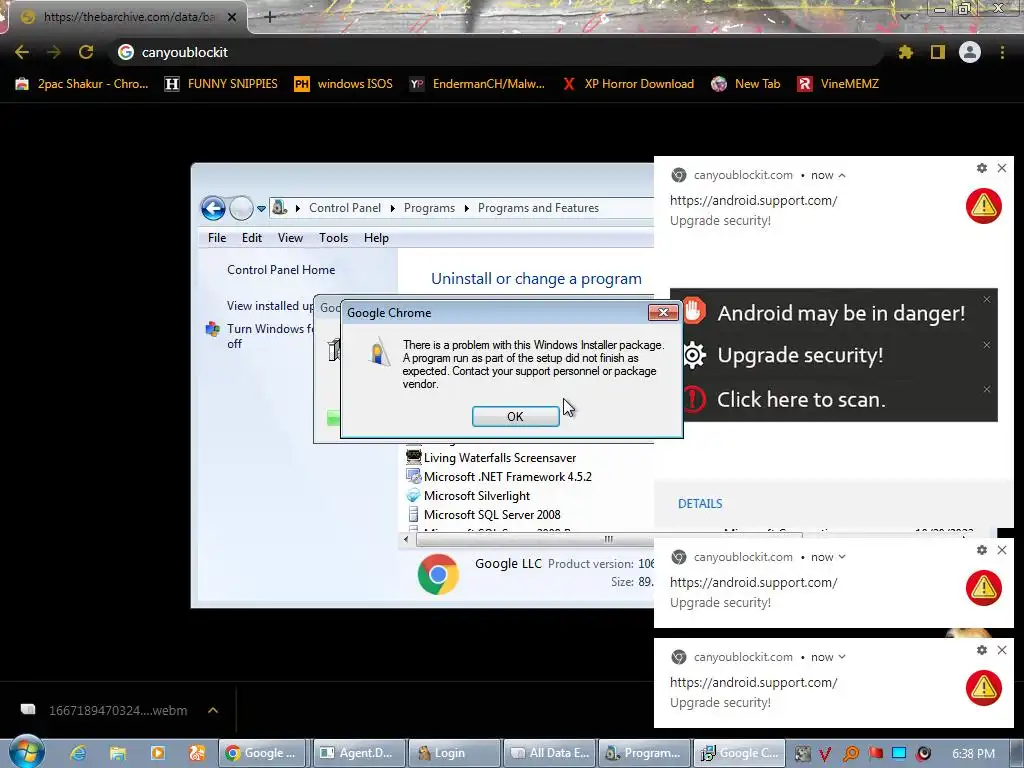Click warning triangle icon in top notification
Image resolution: width=1024 pixels, height=768 pixels.
984,206
